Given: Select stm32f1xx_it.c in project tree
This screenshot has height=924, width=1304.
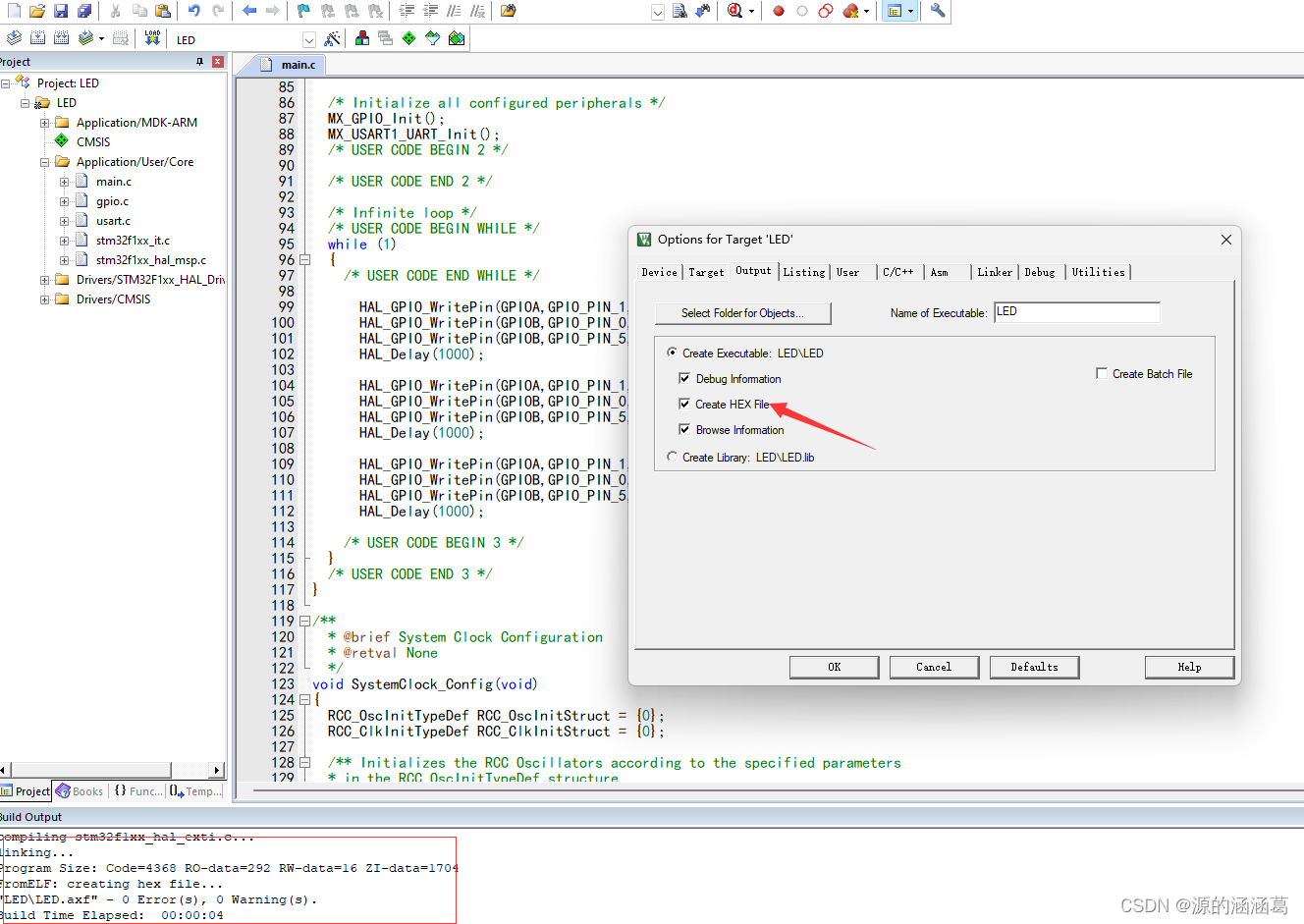Looking at the screenshot, I should (x=133, y=241).
